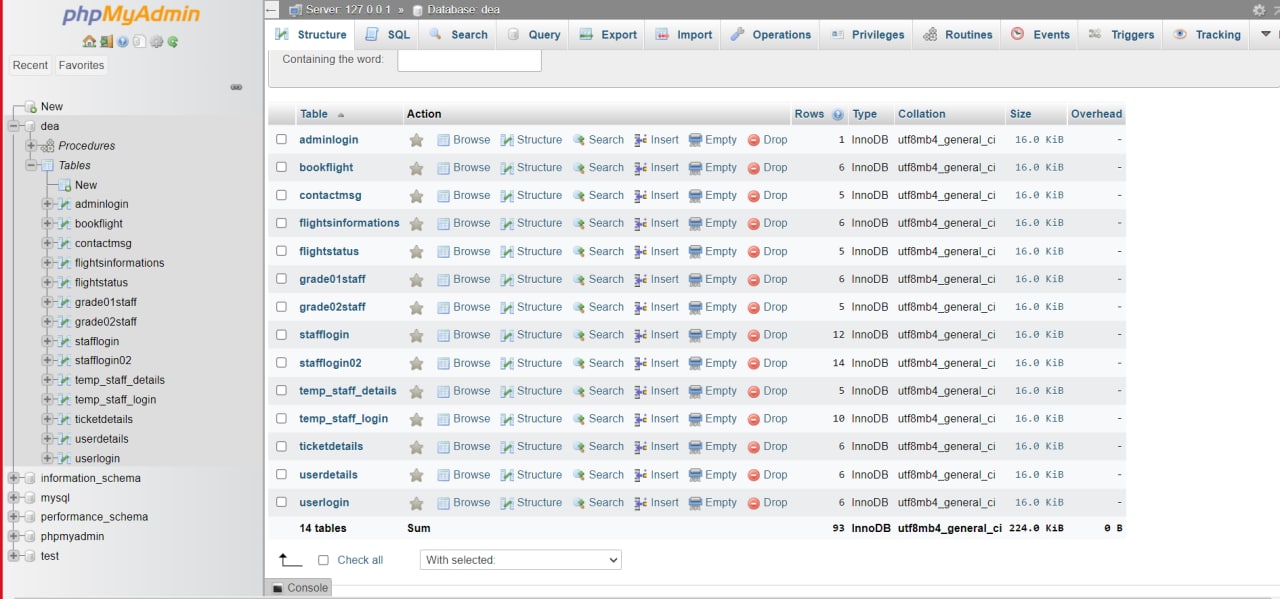Select the grade02staff row checkbox
Viewport: 1280px width, 599px height.
coord(282,307)
